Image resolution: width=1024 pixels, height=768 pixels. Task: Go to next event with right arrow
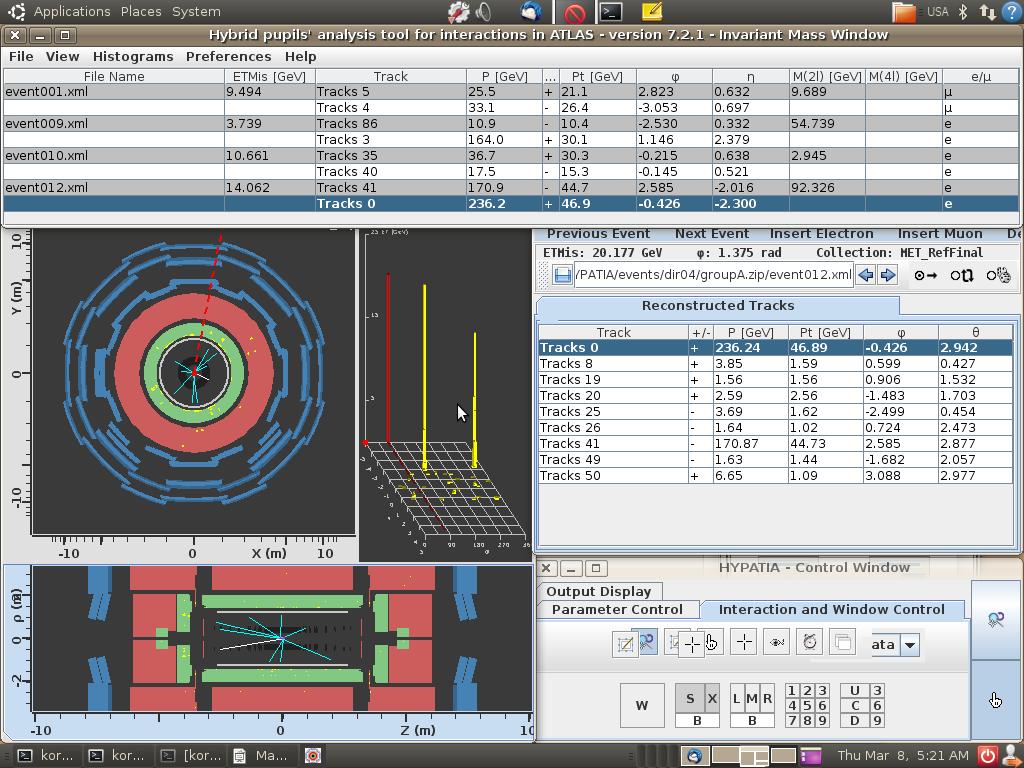click(x=888, y=275)
